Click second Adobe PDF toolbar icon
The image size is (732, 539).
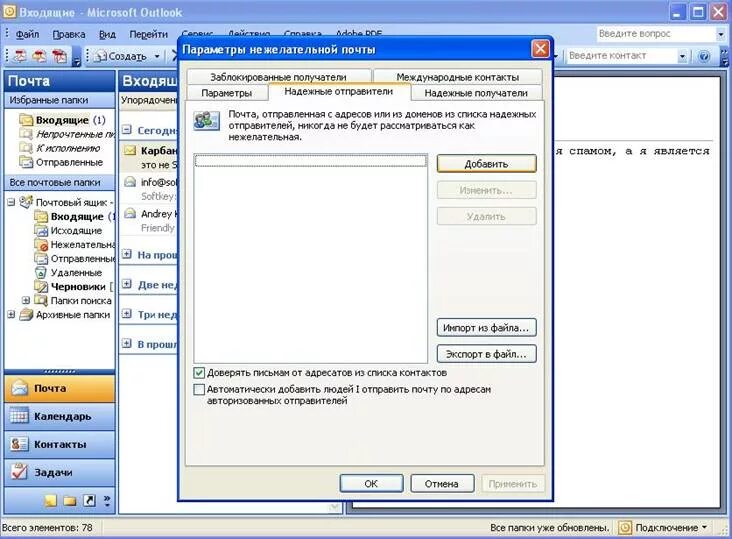click(39, 56)
